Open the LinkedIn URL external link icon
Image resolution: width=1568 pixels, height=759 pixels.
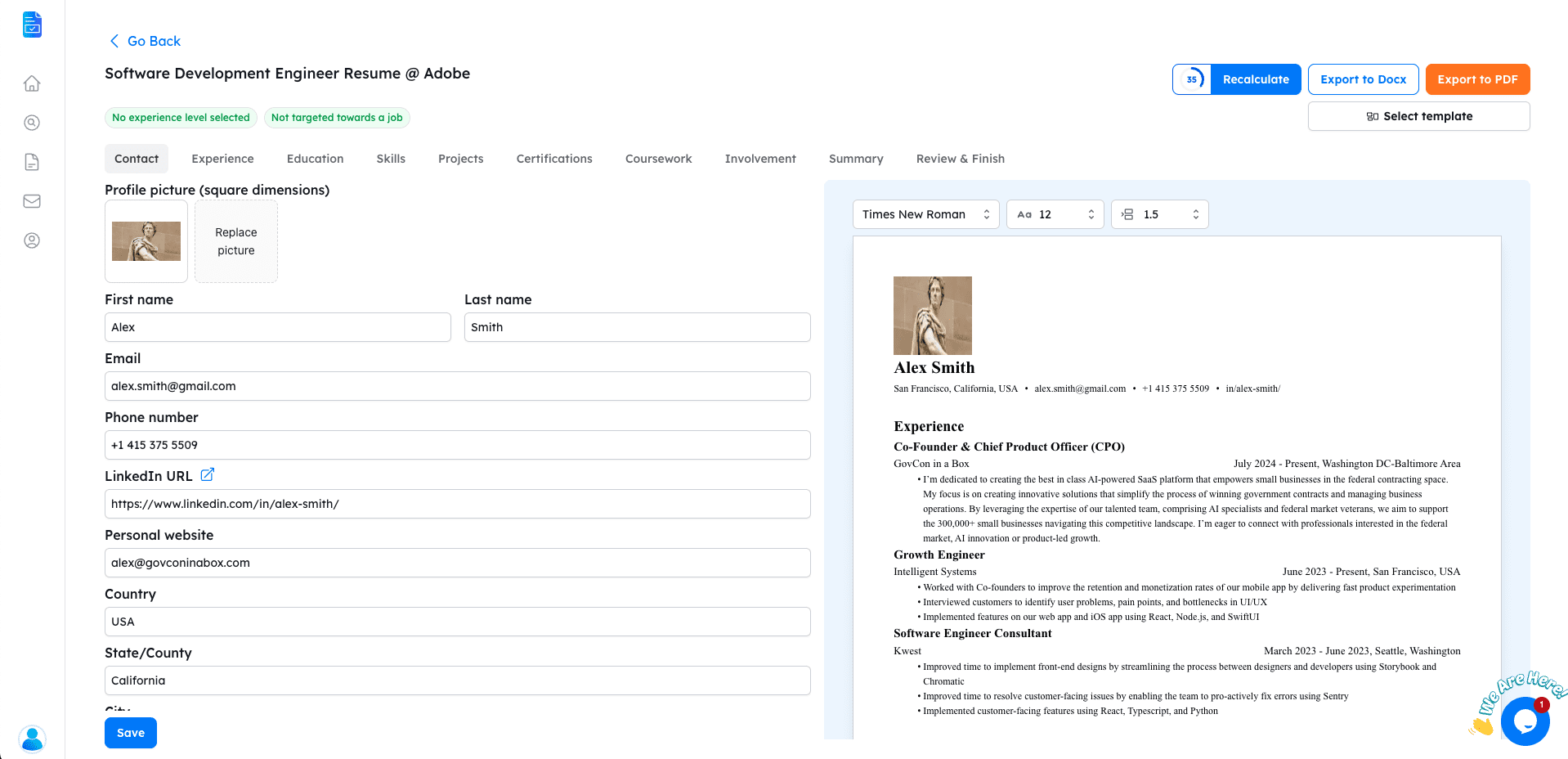pyautogui.click(x=208, y=475)
